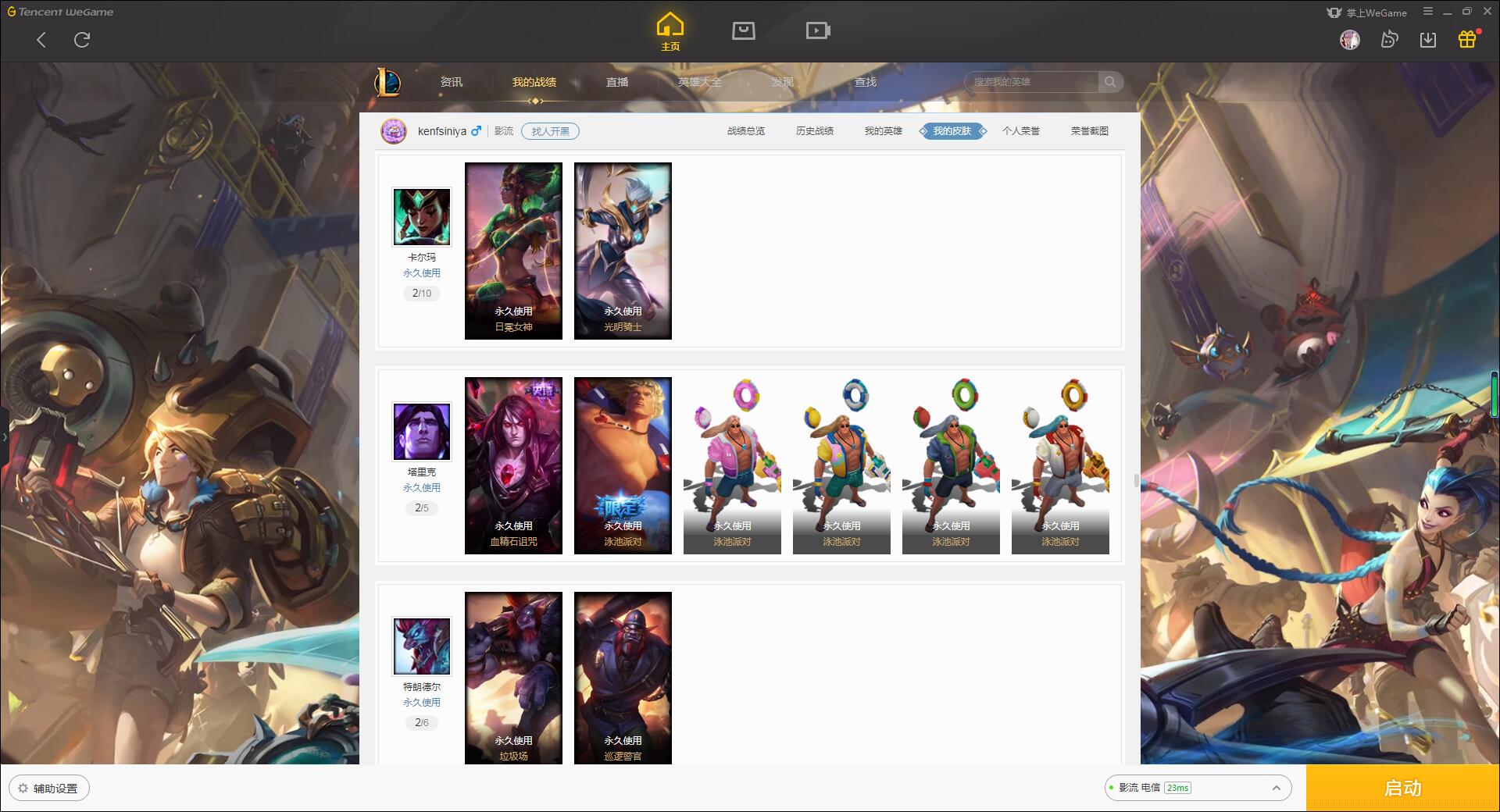
Task: Open the video playback icon
Action: [818, 30]
